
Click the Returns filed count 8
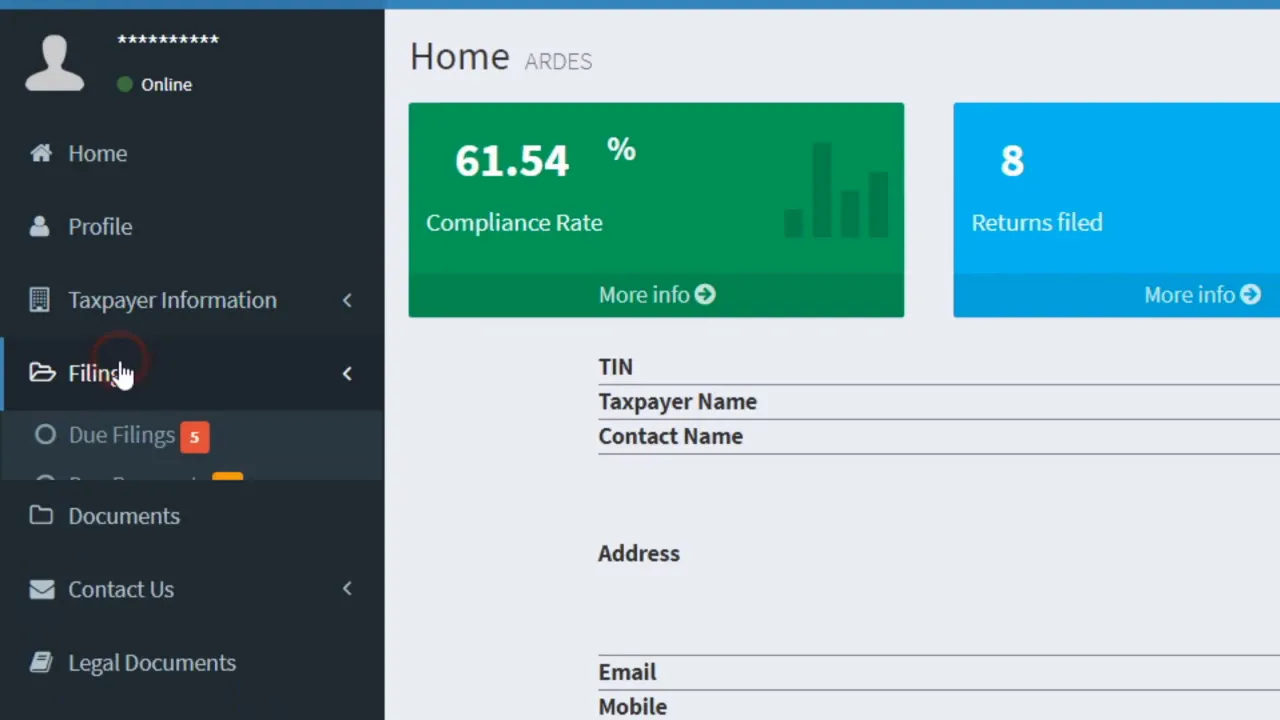[x=1012, y=160]
